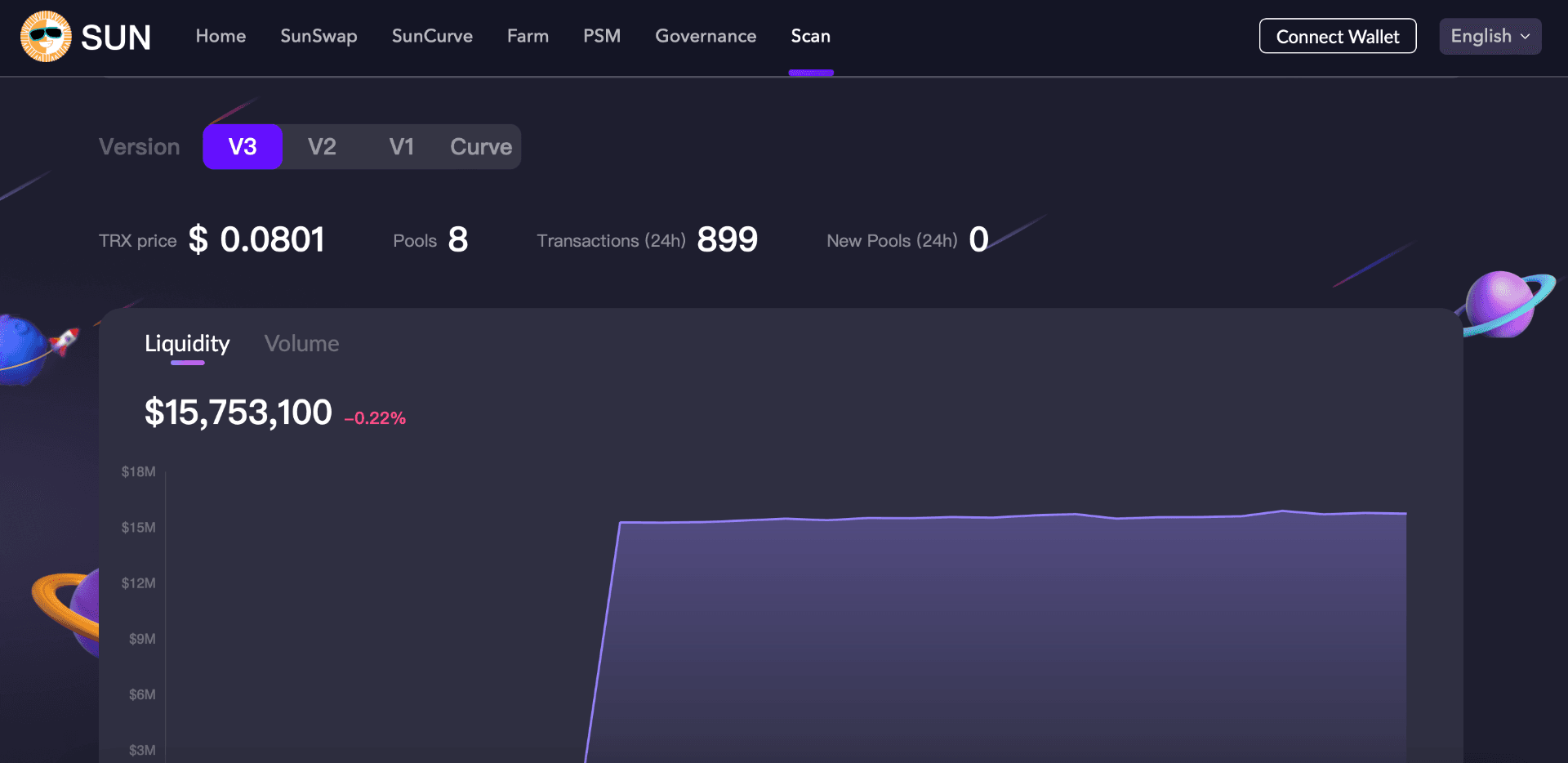The image size is (1568, 763).
Task: Click the $15M axis label
Action: [x=138, y=527]
